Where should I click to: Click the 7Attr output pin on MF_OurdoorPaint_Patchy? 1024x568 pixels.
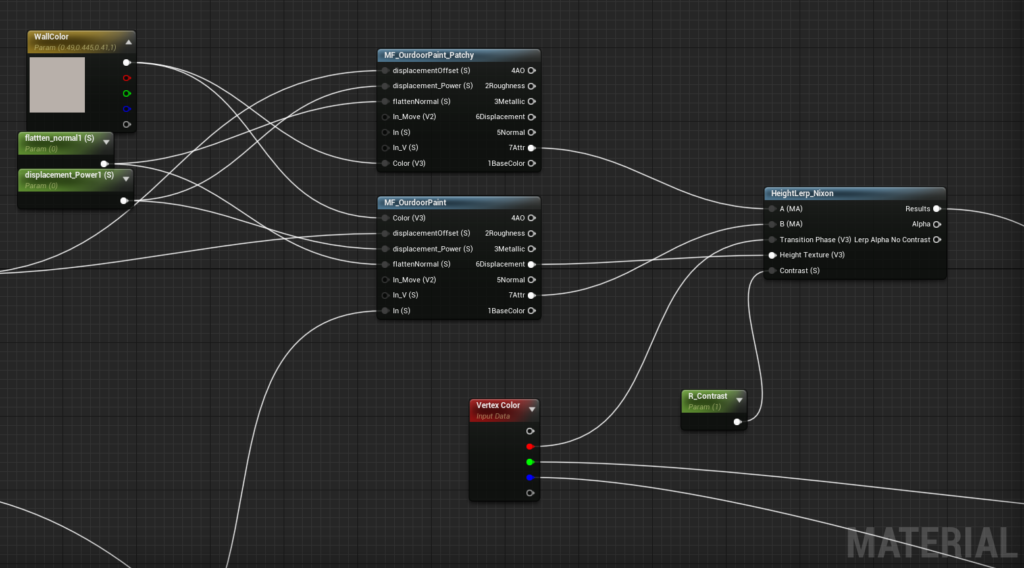tap(531, 148)
